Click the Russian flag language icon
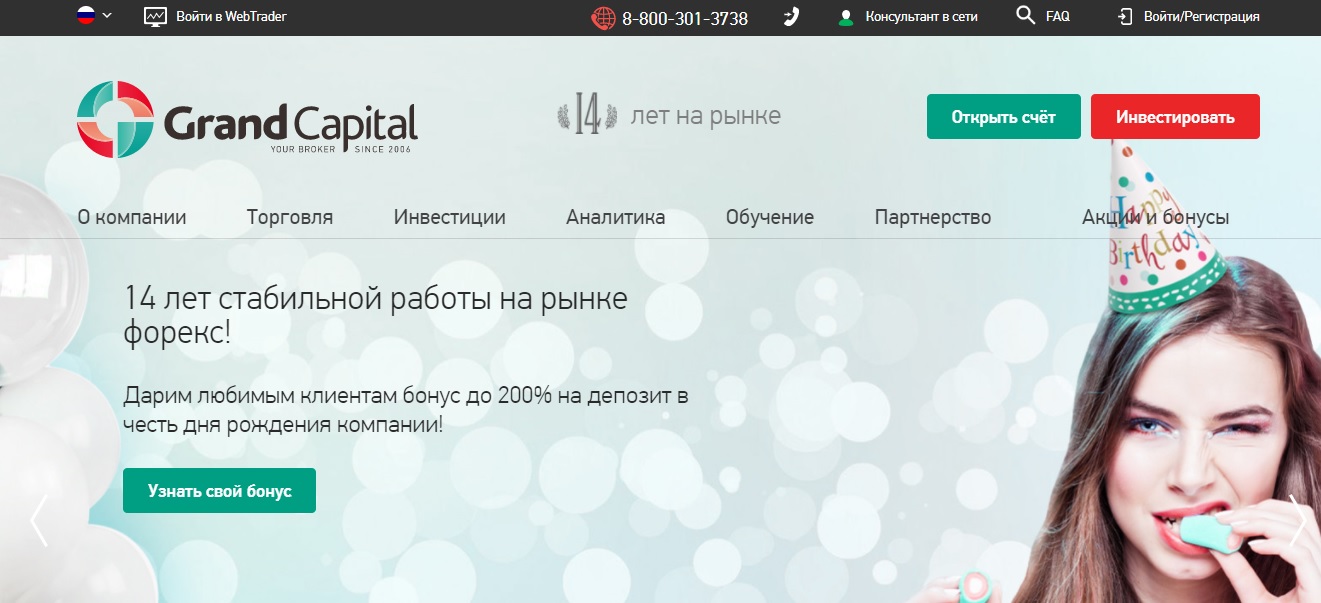Screen dimensions: 1321x603 (x=86, y=16)
